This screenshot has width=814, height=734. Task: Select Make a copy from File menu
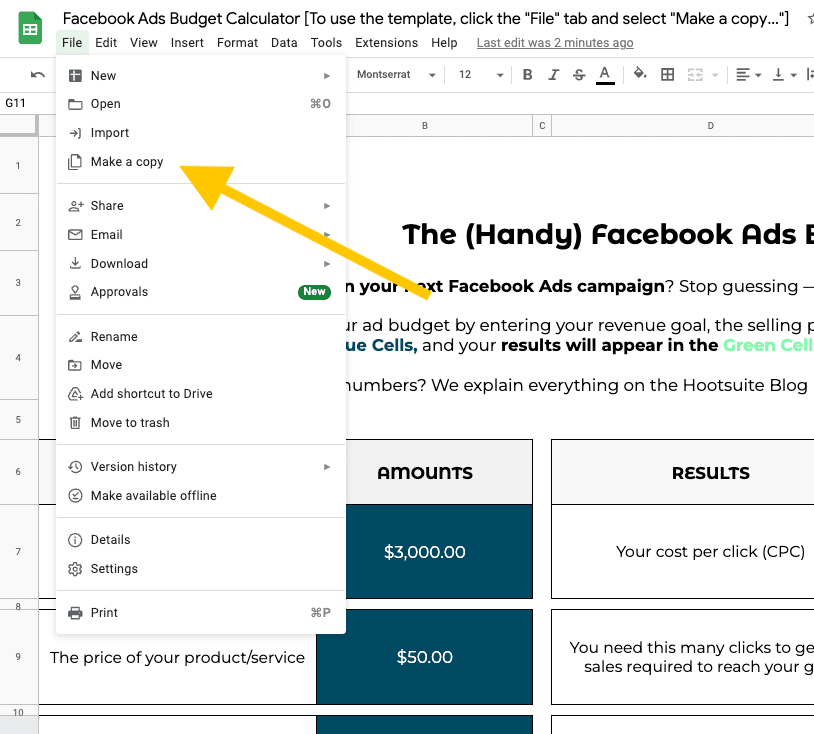(127, 162)
